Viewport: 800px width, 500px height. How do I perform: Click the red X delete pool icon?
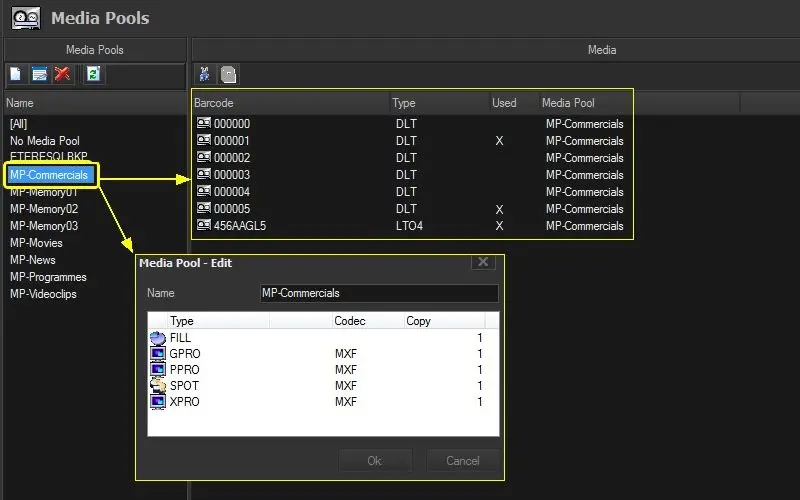click(62, 74)
